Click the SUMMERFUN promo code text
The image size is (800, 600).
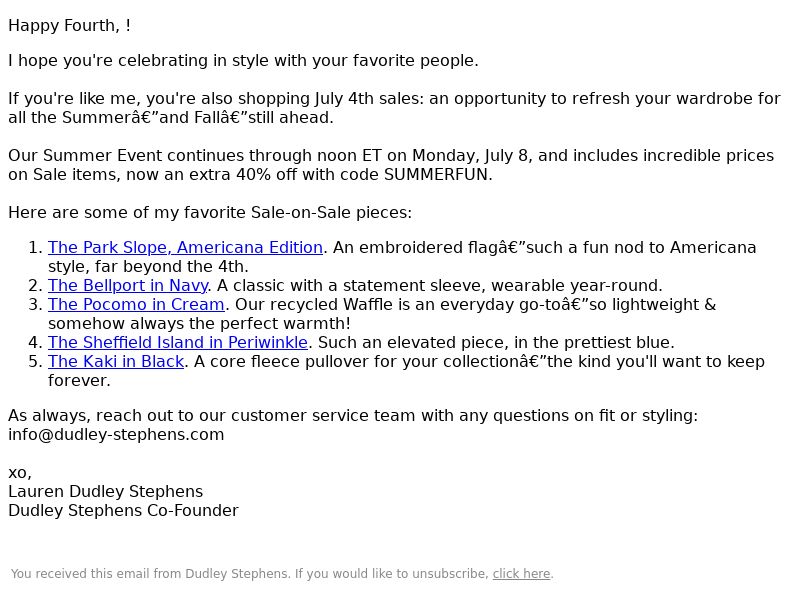click(436, 174)
